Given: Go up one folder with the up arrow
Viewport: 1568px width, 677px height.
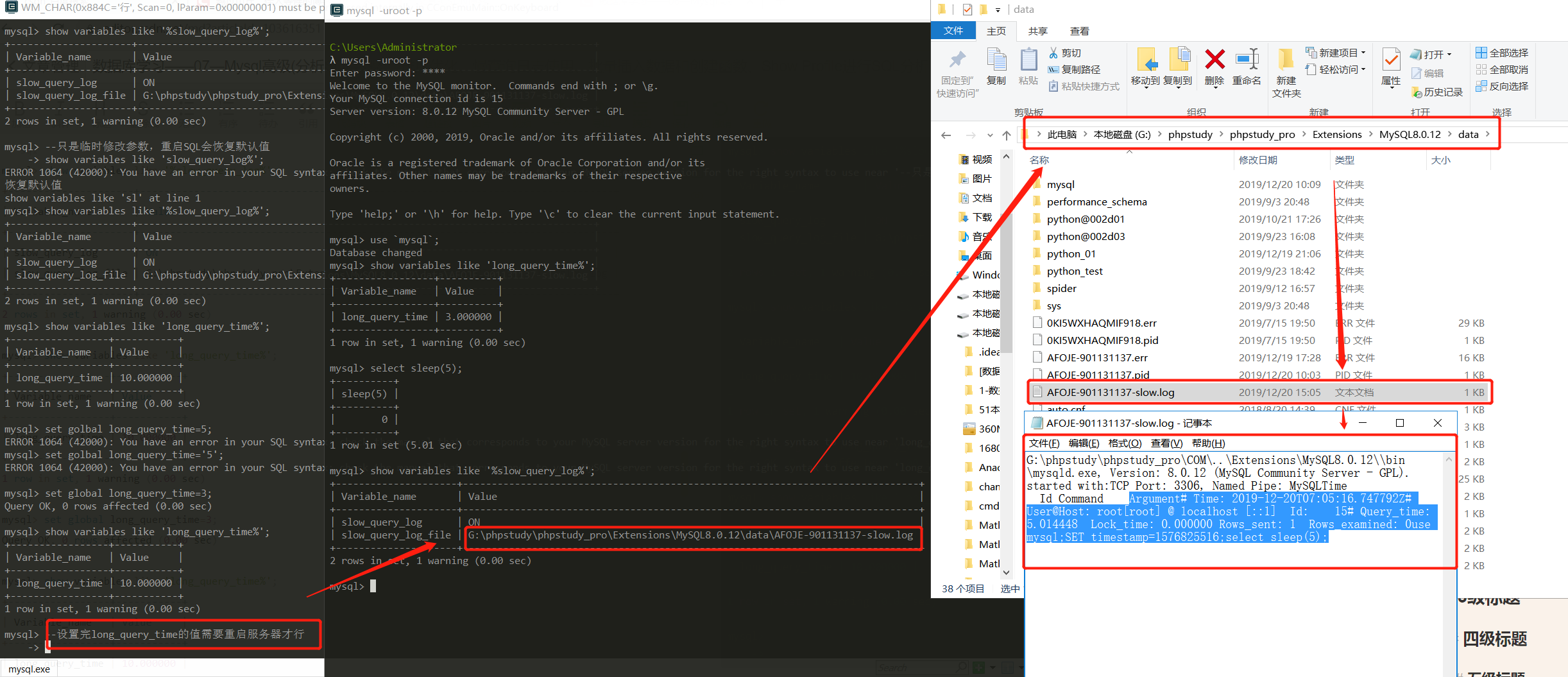Looking at the screenshot, I should pyautogui.click(x=1007, y=135).
